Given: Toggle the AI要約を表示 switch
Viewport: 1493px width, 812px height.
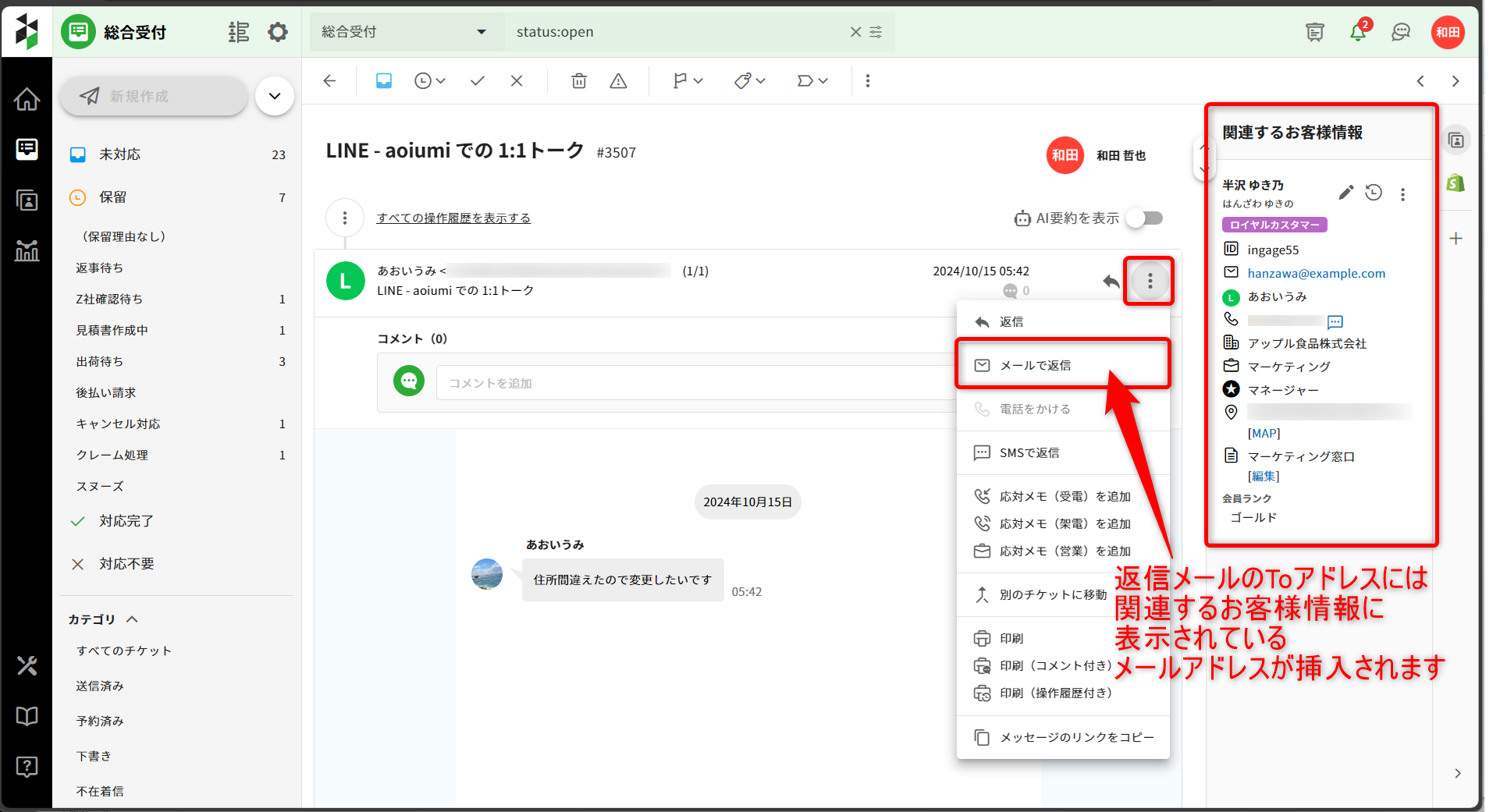Looking at the screenshot, I should (x=1145, y=218).
